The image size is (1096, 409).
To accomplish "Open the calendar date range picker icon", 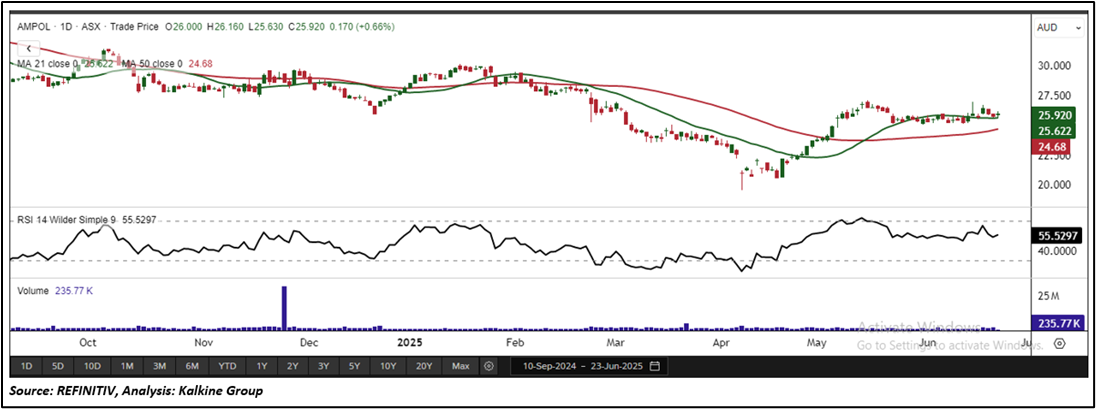I will point(654,366).
